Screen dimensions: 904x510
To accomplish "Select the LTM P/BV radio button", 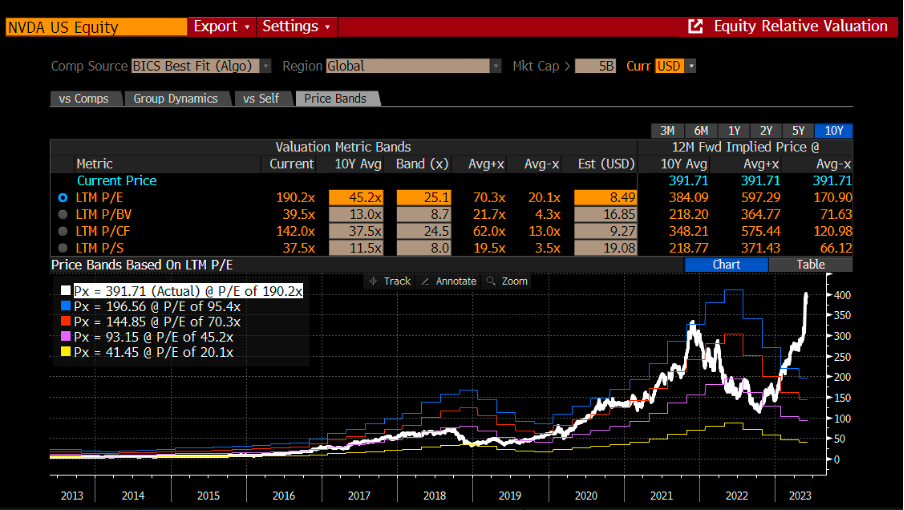I will (63, 214).
